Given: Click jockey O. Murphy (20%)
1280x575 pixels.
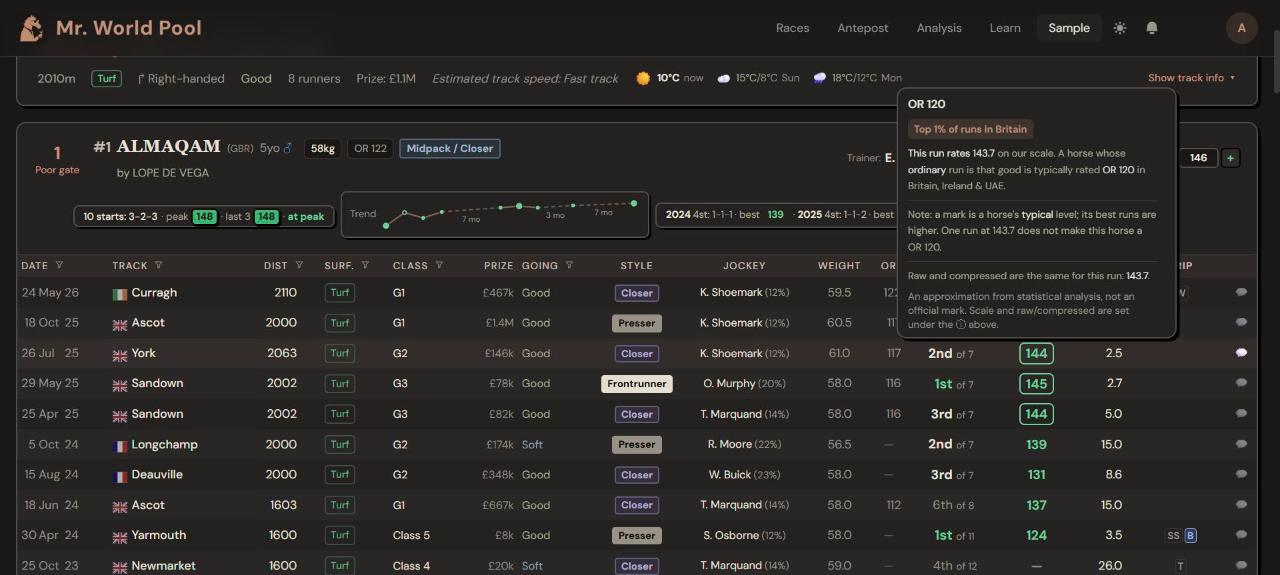Looking at the screenshot, I should point(744,384).
